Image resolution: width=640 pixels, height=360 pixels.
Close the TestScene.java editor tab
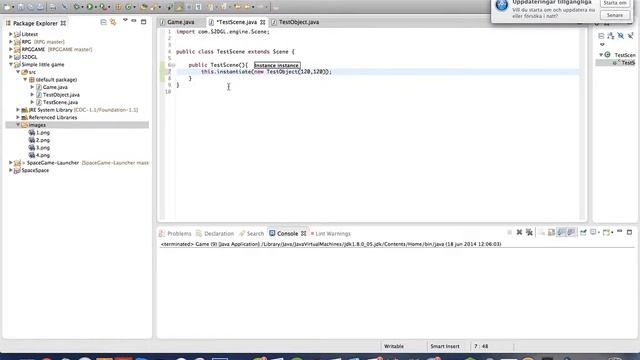click(x=262, y=22)
